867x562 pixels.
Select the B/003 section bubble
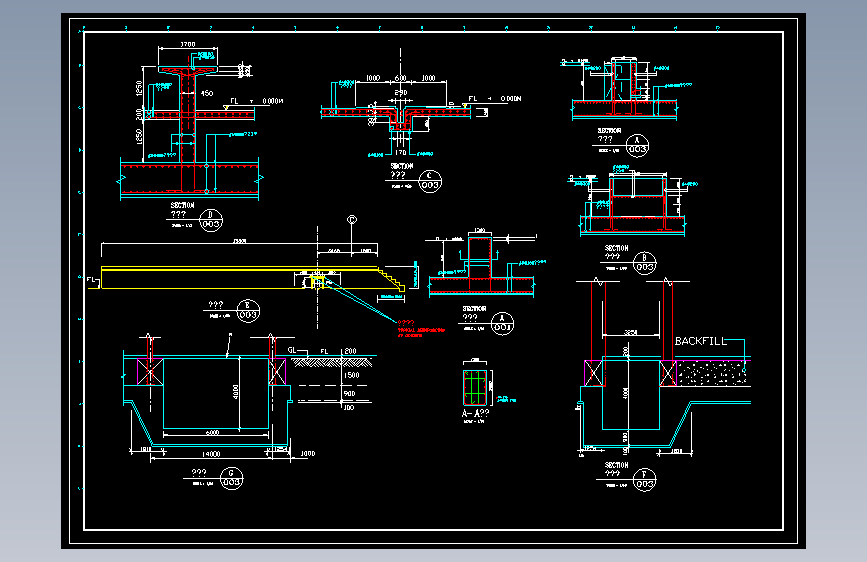(645, 263)
